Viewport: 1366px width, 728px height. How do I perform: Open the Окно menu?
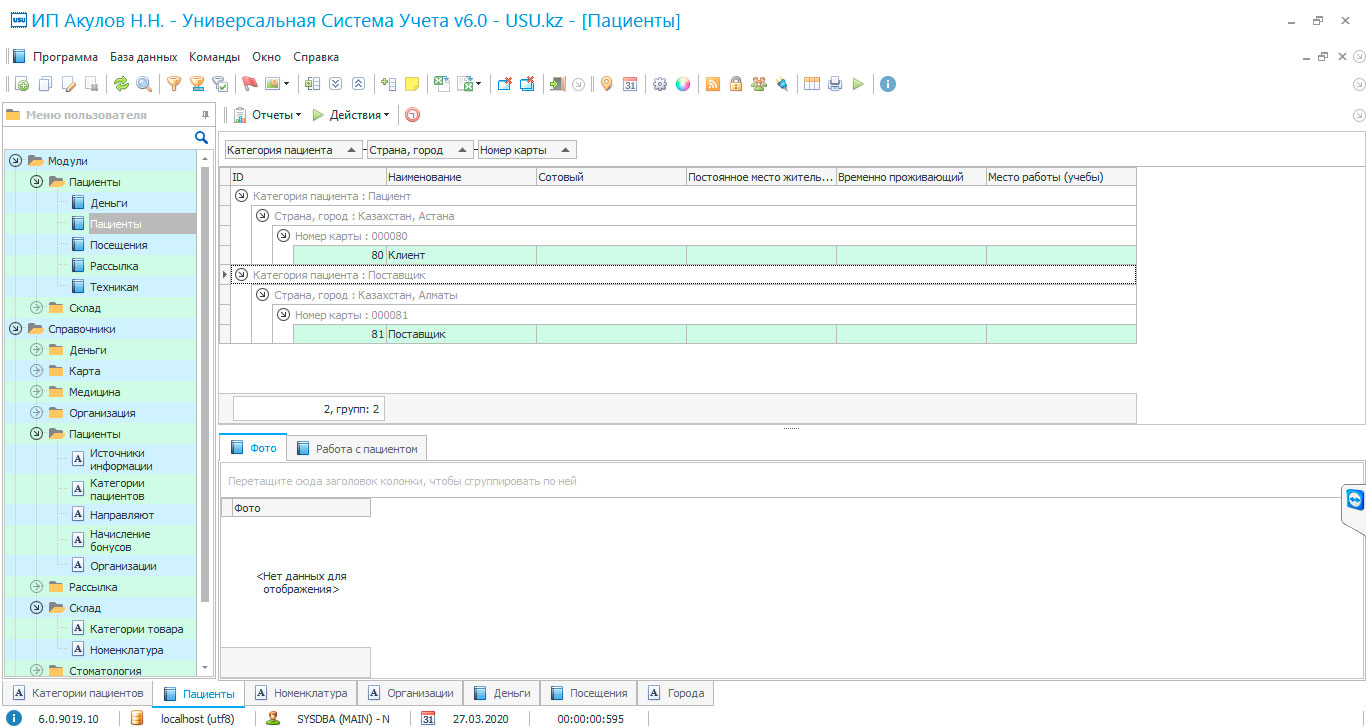(x=267, y=57)
